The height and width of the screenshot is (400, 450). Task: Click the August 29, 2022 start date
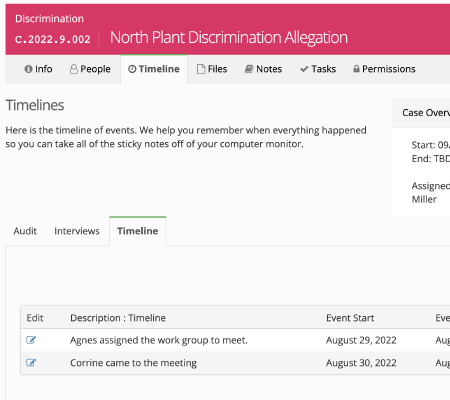click(x=361, y=340)
